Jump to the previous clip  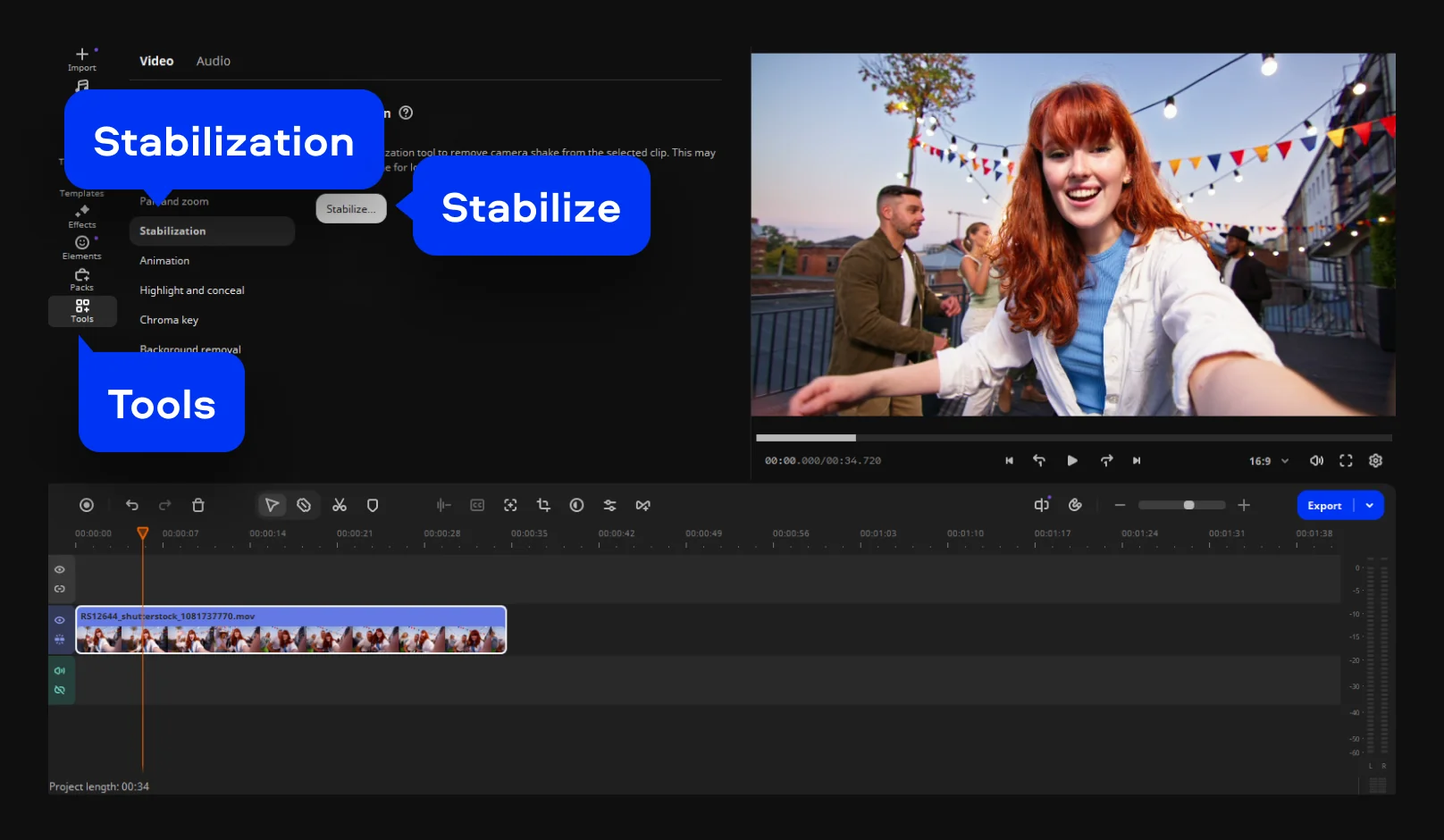click(x=1009, y=461)
